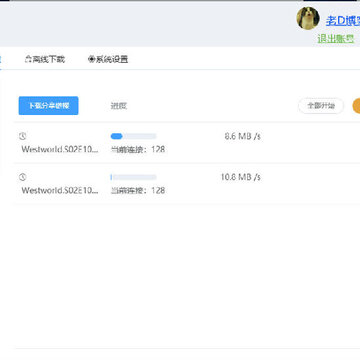Click the cloud icon before 离线下载

click(x=28, y=59)
